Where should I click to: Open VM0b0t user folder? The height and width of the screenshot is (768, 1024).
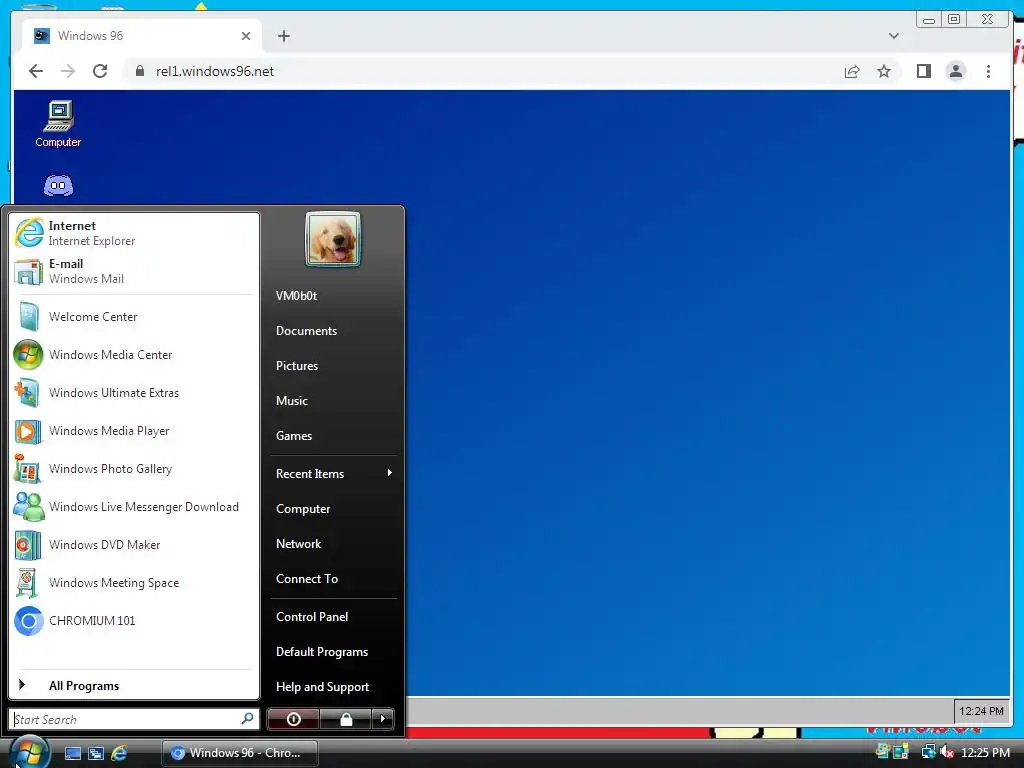coord(333,296)
